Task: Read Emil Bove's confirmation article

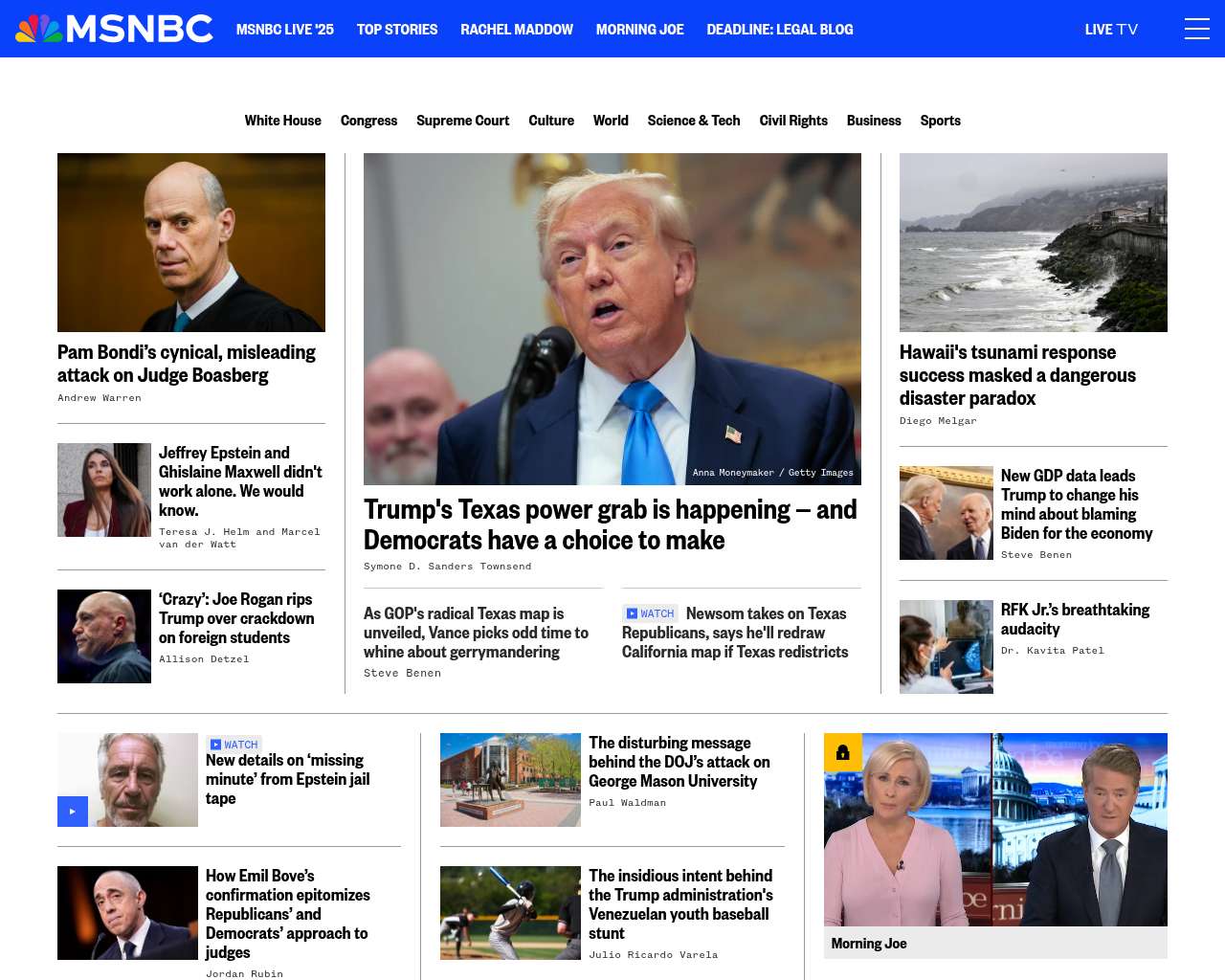Action: click(x=287, y=914)
